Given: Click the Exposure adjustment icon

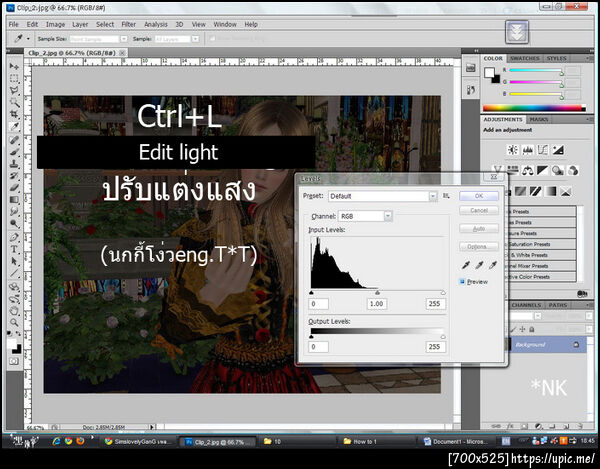Looking at the screenshot, I should tap(558, 150).
